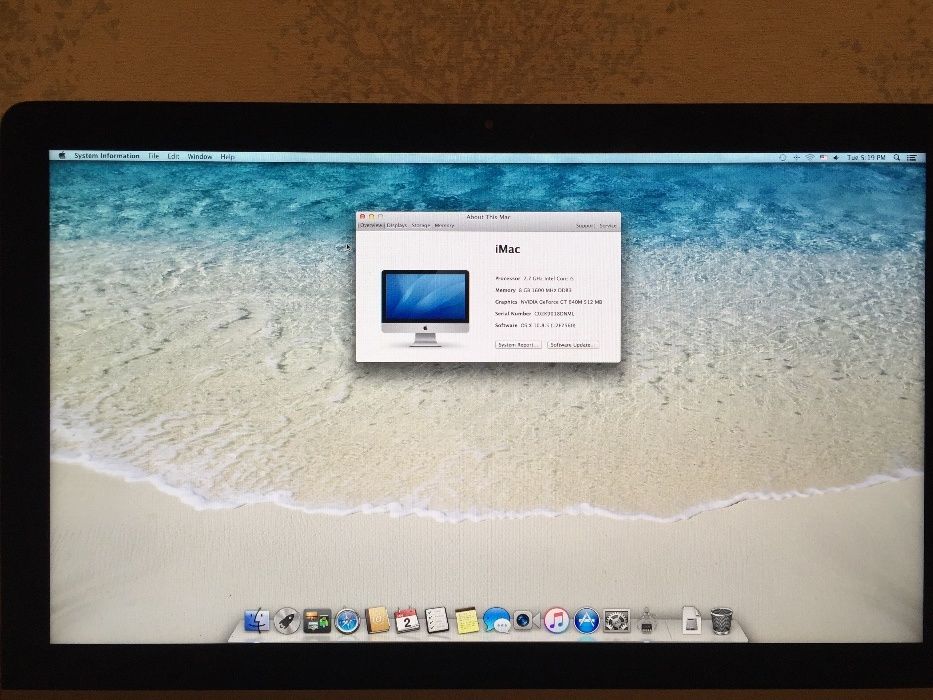
Task: Open the Edit menu
Action: (173, 156)
